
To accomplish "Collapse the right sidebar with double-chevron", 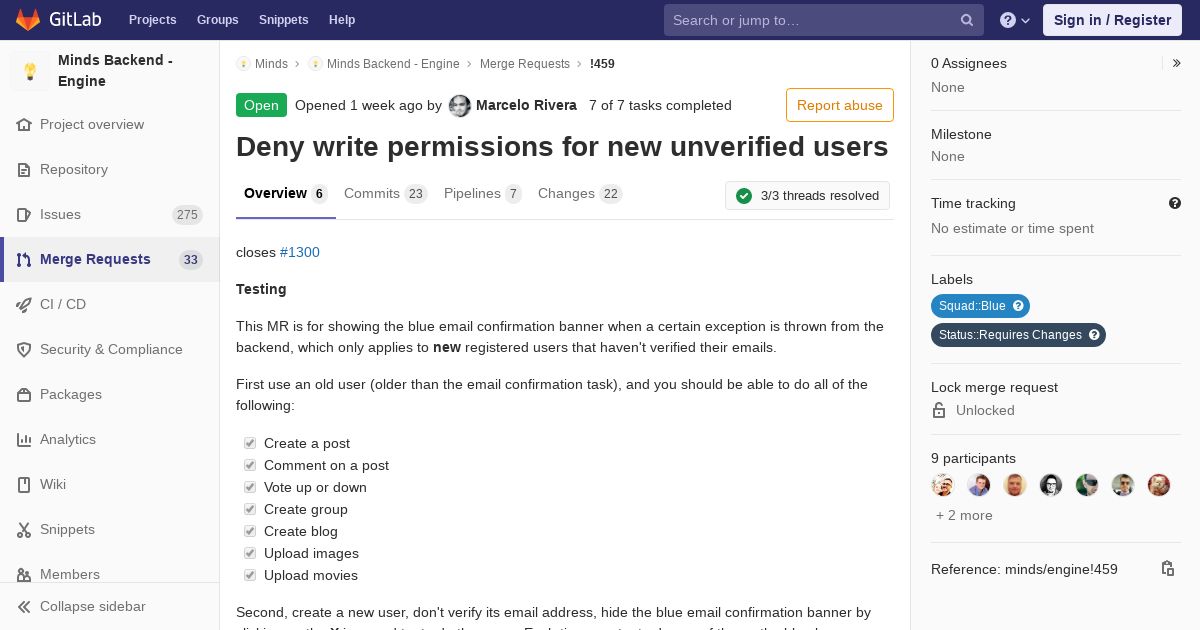I will tap(1177, 63).
